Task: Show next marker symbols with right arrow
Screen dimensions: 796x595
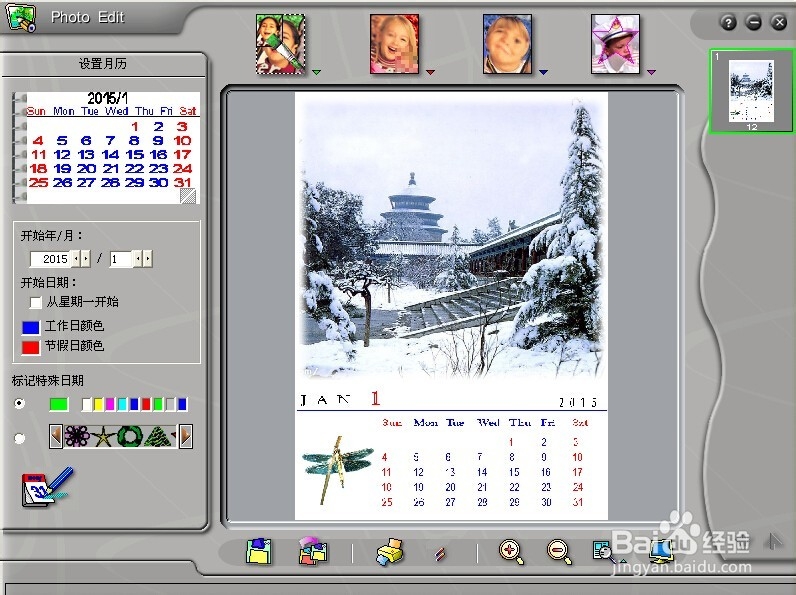Action: pyautogui.click(x=186, y=436)
